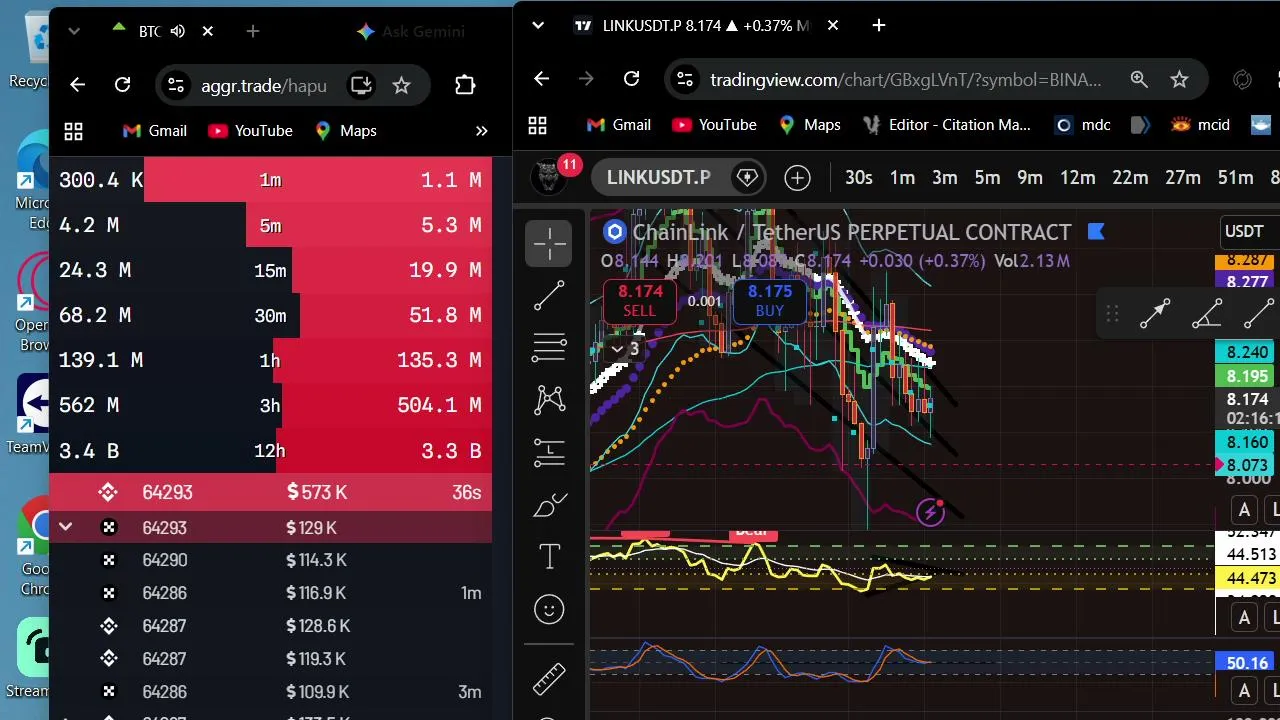Select the patterns drawing tool
Image resolution: width=1280 pixels, height=720 pixels.
point(549,400)
